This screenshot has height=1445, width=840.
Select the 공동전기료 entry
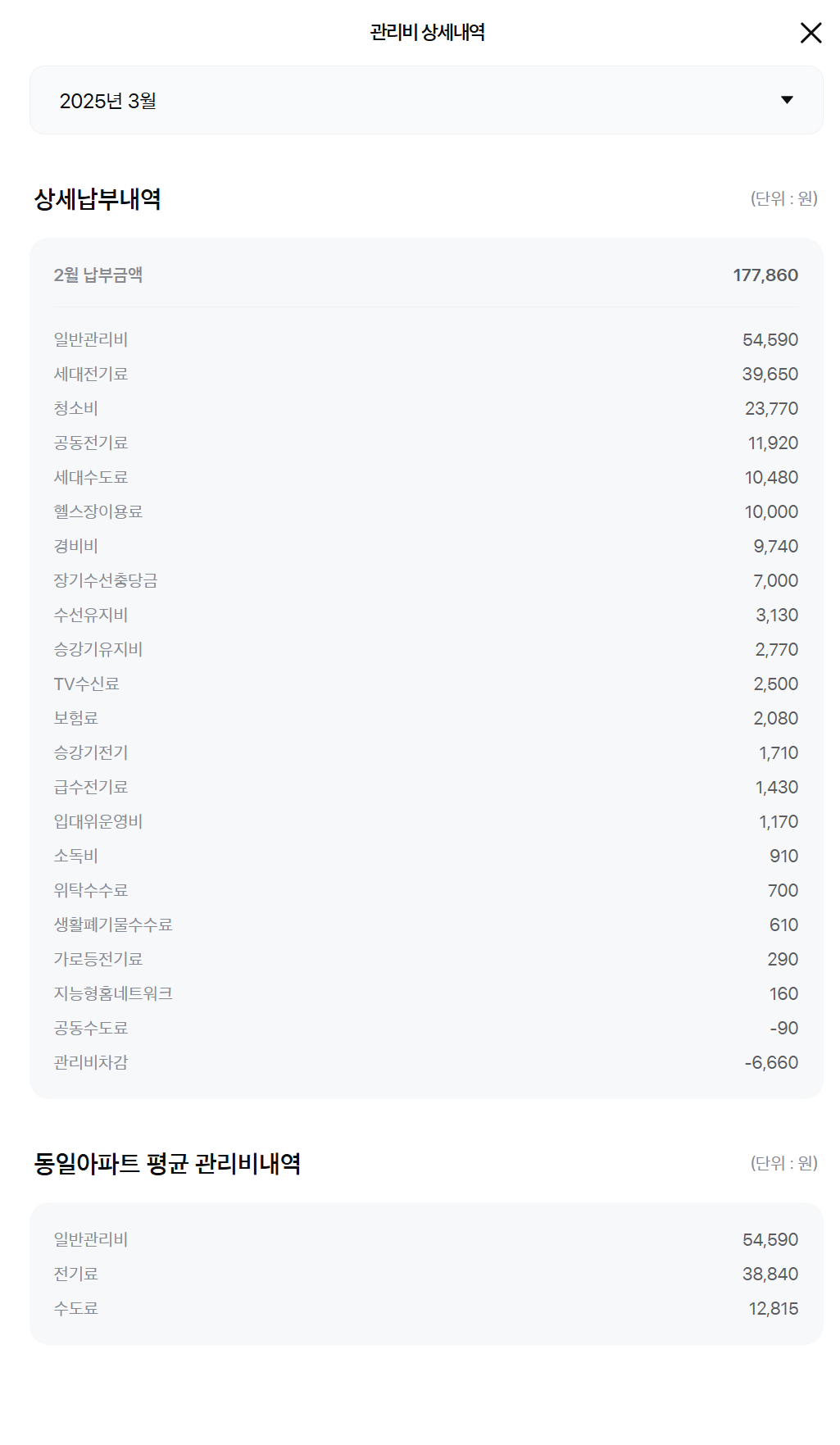(x=426, y=443)
